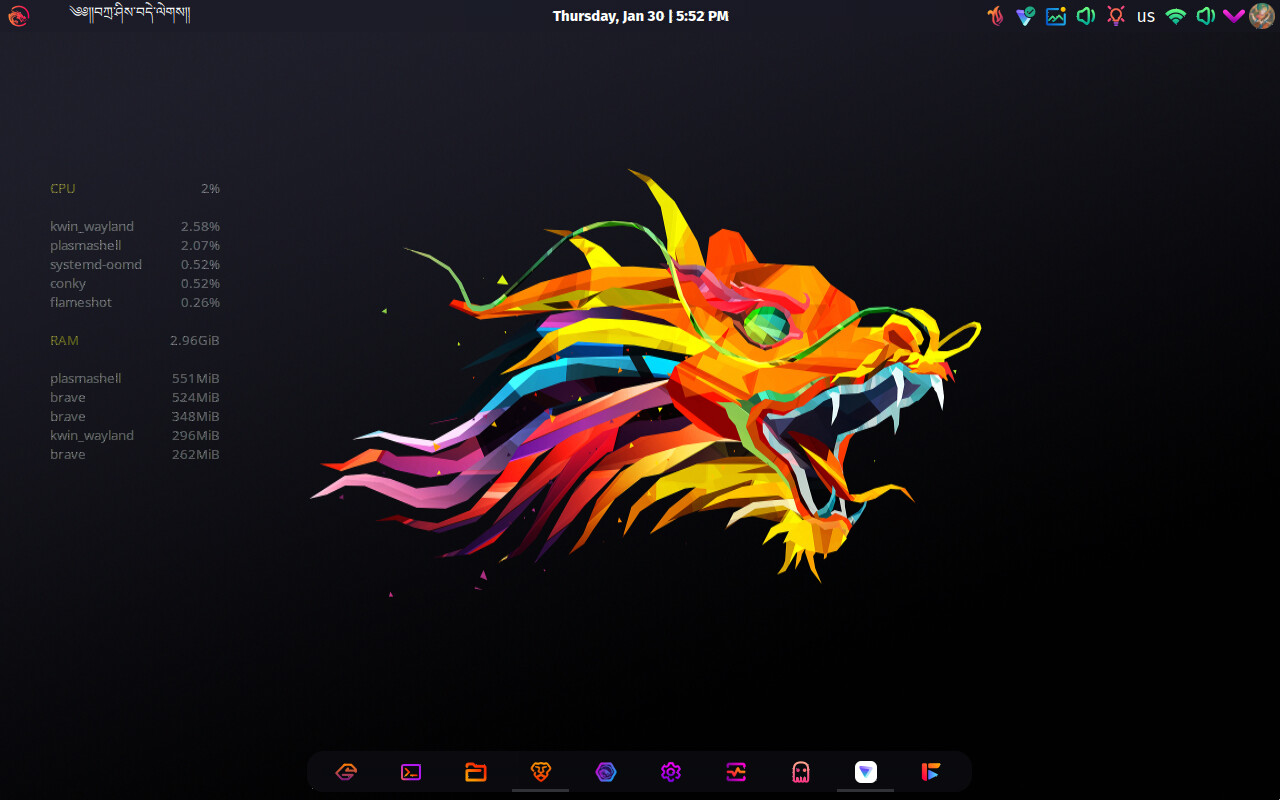Click the speaker icon left of the lightbulb

[x=1086, y=16]
